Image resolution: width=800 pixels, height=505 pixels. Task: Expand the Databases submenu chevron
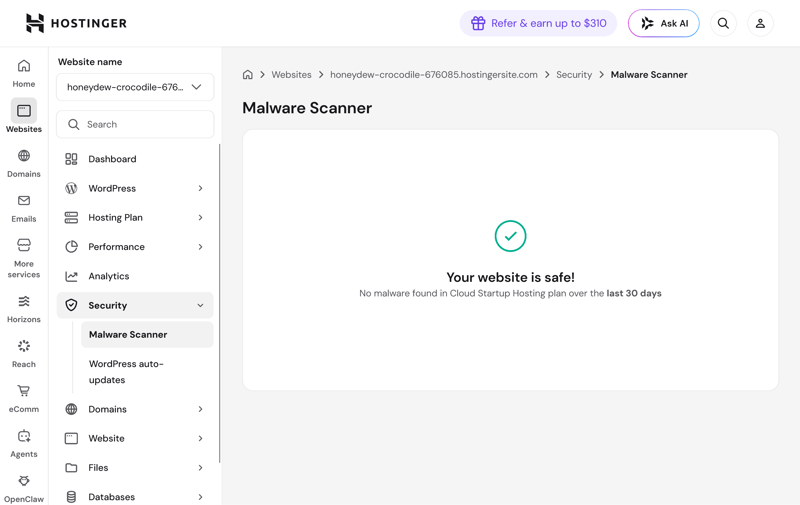(x=201, y=496)
